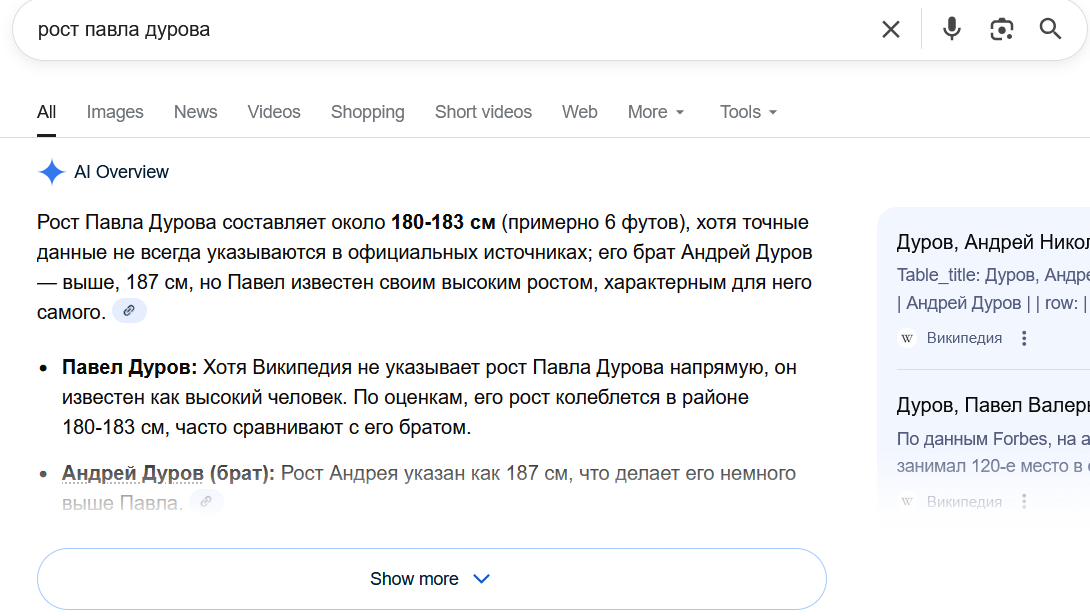Click source link icon near Андрей Дуров bullet
The height and width of the screenshot is (616, 1090).
pos(206,502)
